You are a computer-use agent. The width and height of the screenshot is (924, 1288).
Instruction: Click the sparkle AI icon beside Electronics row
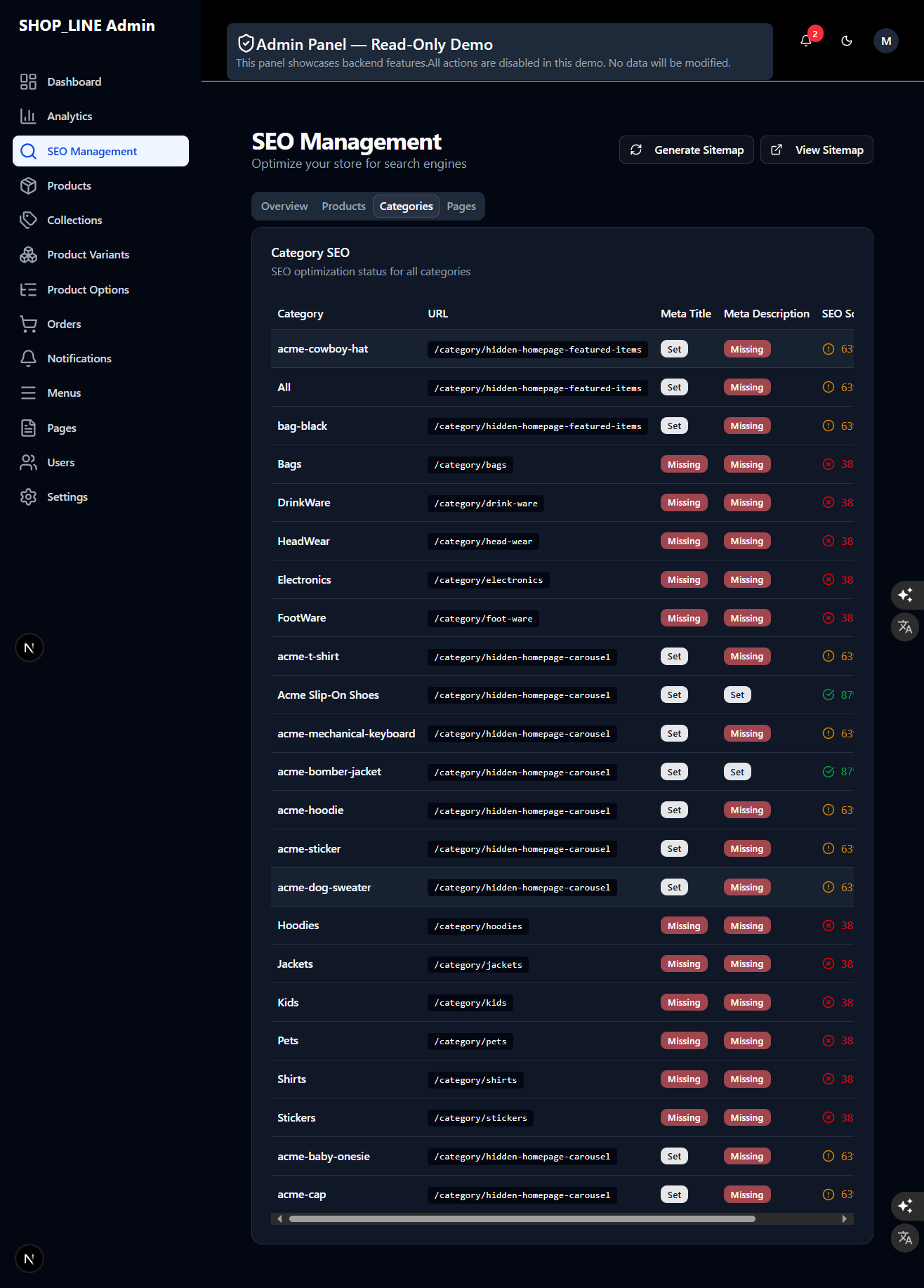(x=905, y=595)
